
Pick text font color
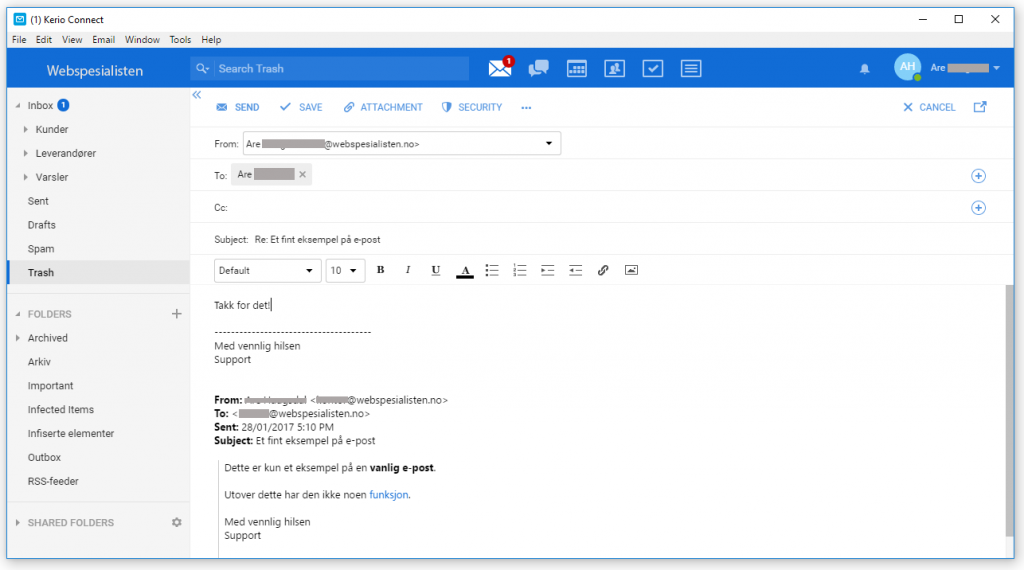click(464, 270)
